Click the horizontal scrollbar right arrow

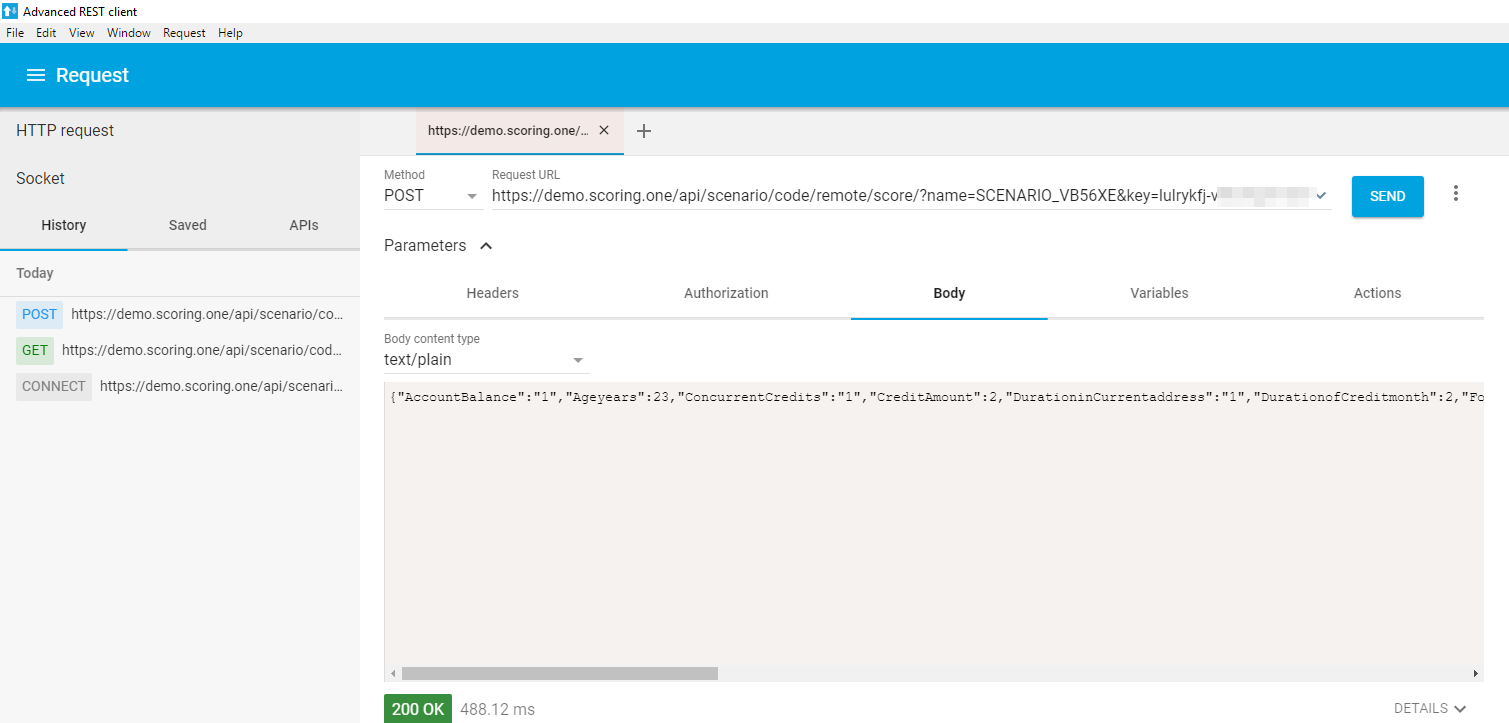click(x=1475, y=674)
